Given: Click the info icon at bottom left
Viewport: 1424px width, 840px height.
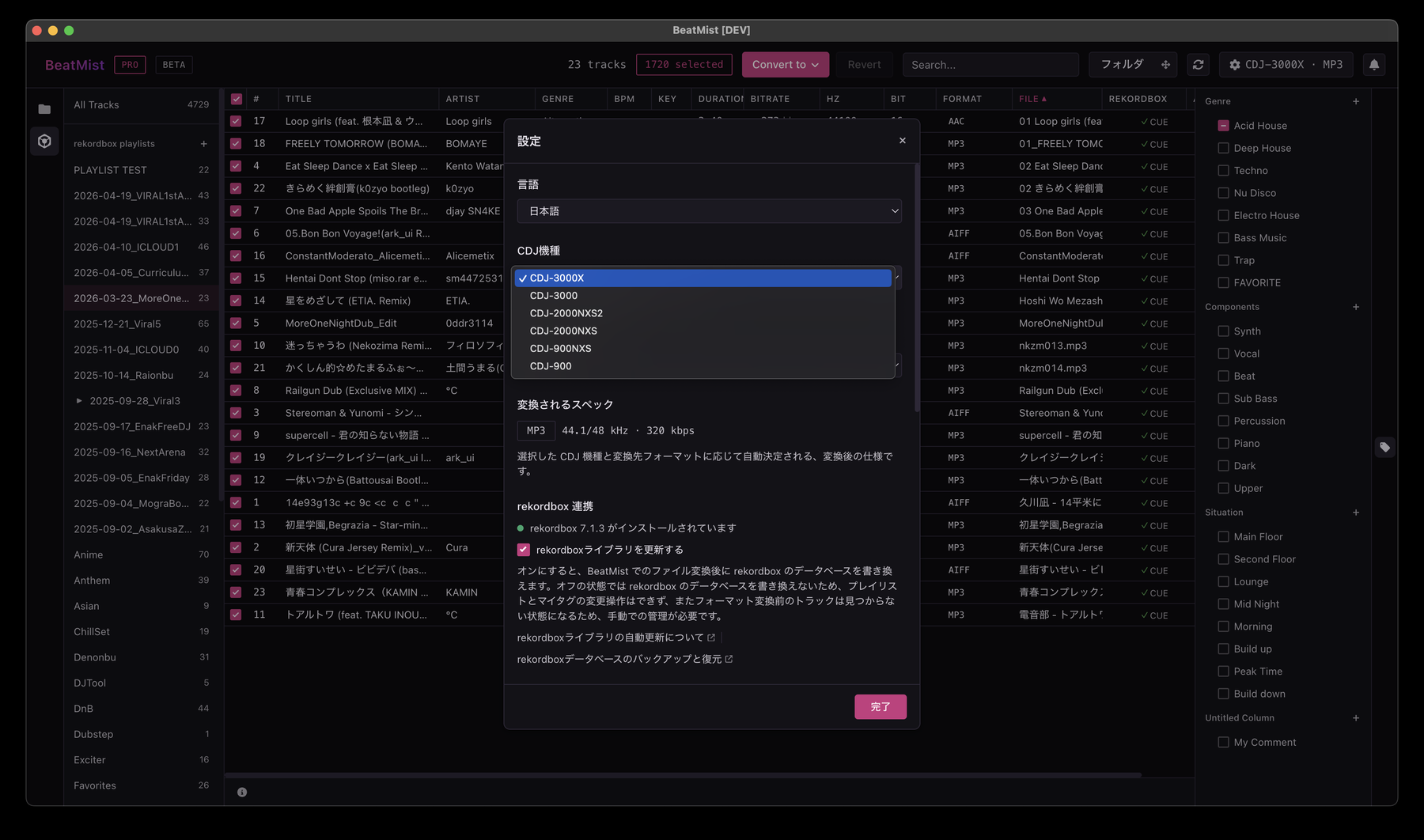Looking at the screenshot, I should coord(242,792).
